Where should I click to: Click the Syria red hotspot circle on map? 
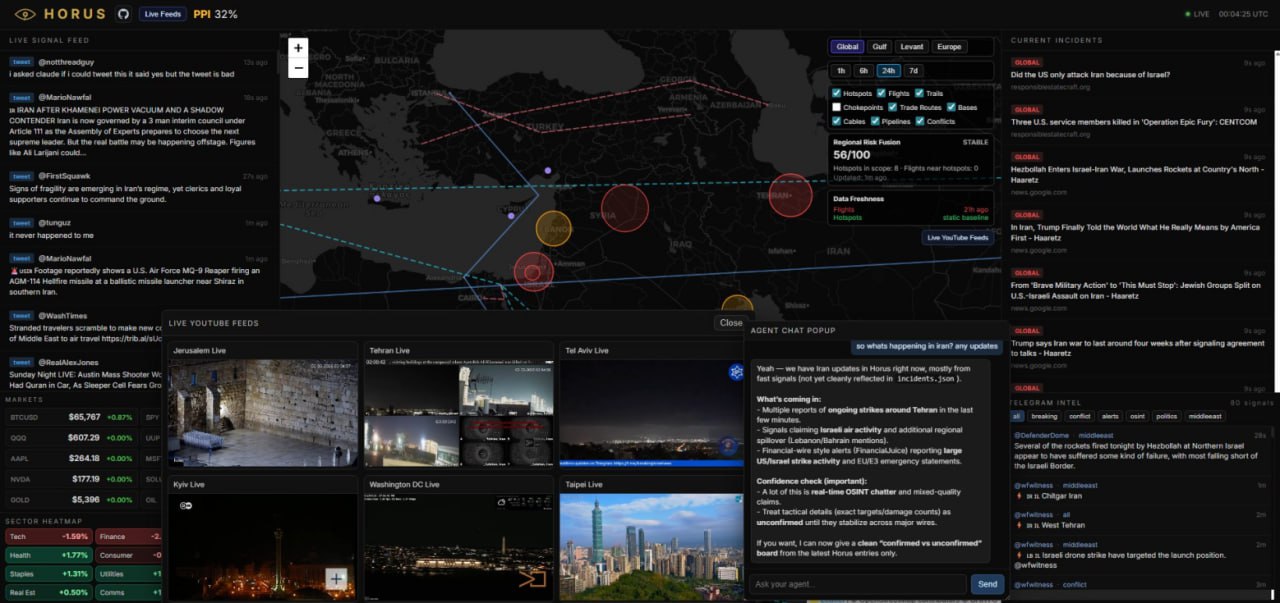(625, 208)
